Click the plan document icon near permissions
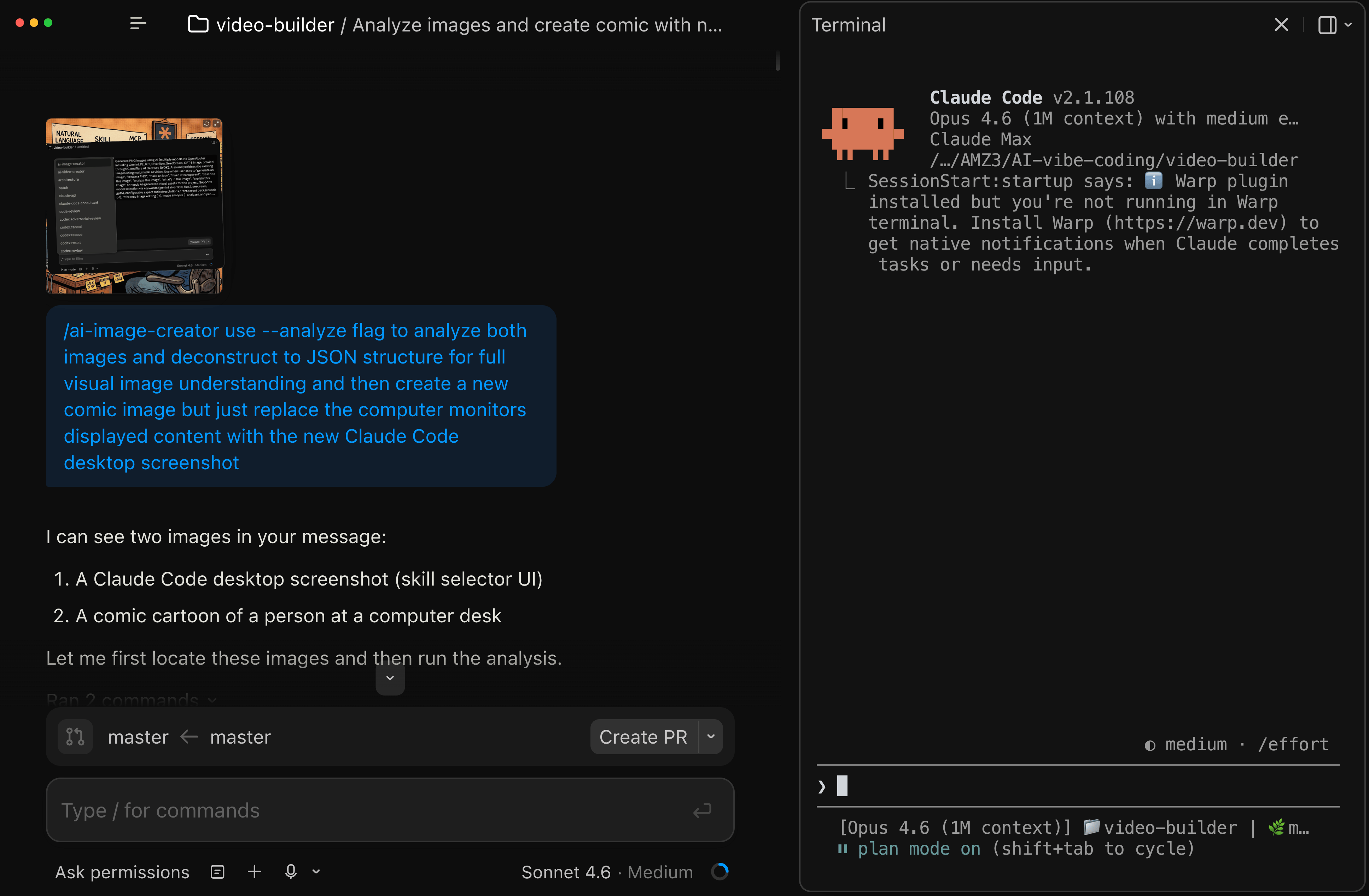Image resolution: width=1369 pixels, height=896 pixels. [217, 872]
